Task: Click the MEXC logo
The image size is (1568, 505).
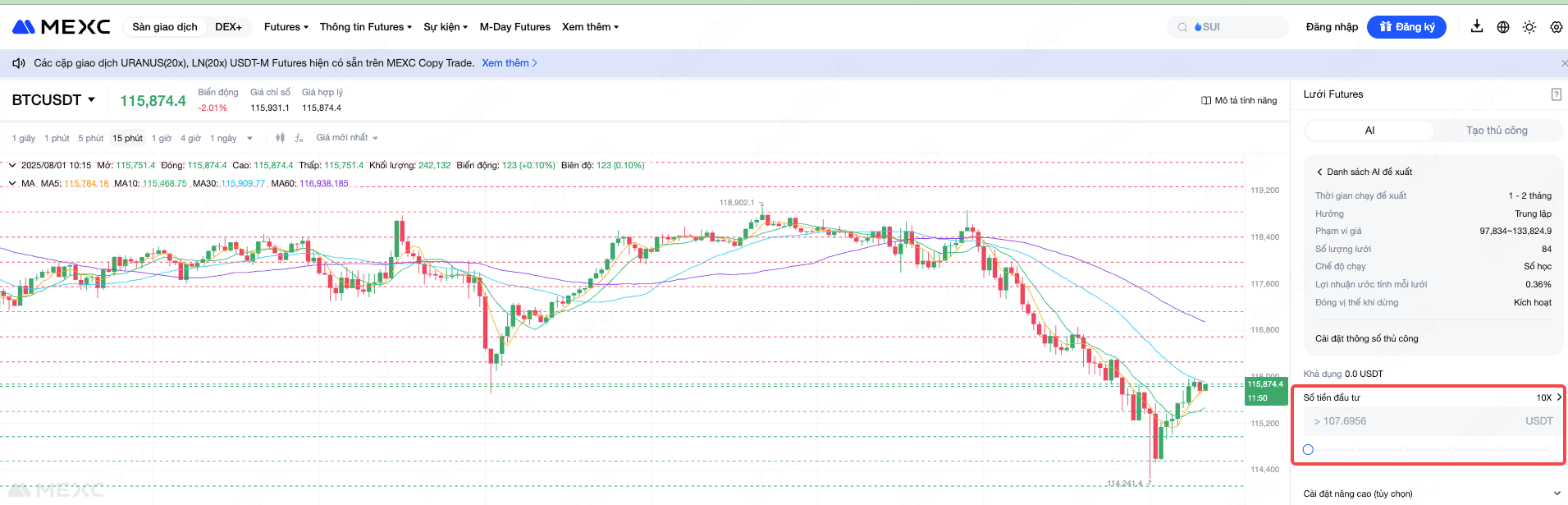Action: click(x=62, y=27)
